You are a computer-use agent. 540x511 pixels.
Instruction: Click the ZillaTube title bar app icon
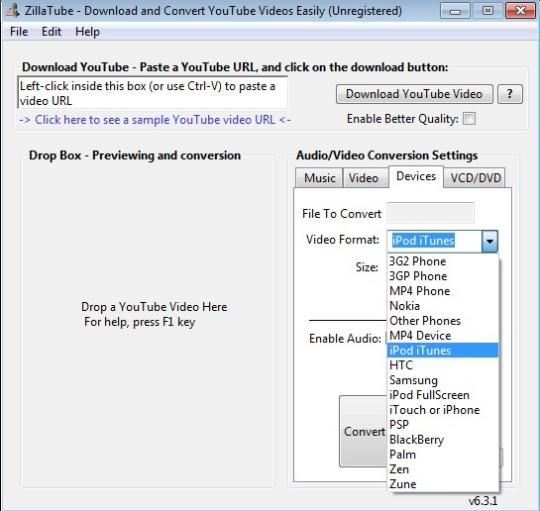click(13, 10)
